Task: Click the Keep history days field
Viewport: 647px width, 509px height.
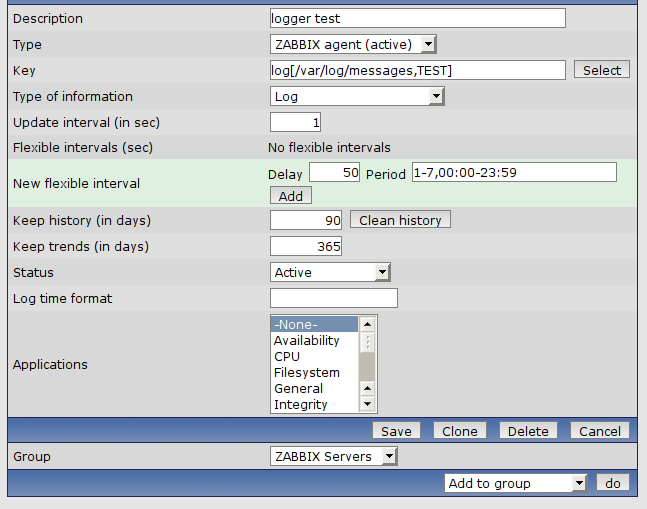Action: point(306,220)
